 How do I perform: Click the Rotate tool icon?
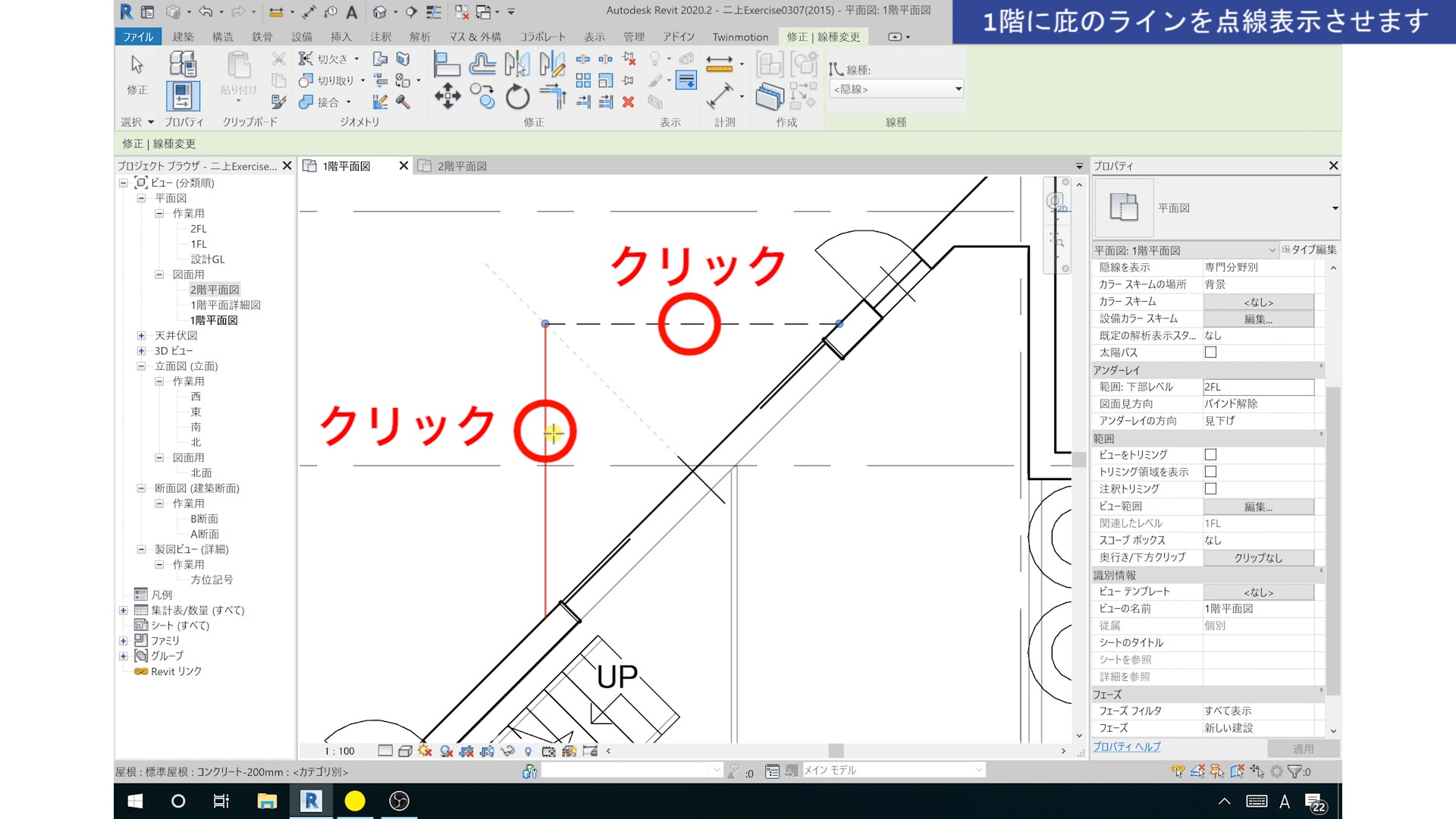(517, 96)
